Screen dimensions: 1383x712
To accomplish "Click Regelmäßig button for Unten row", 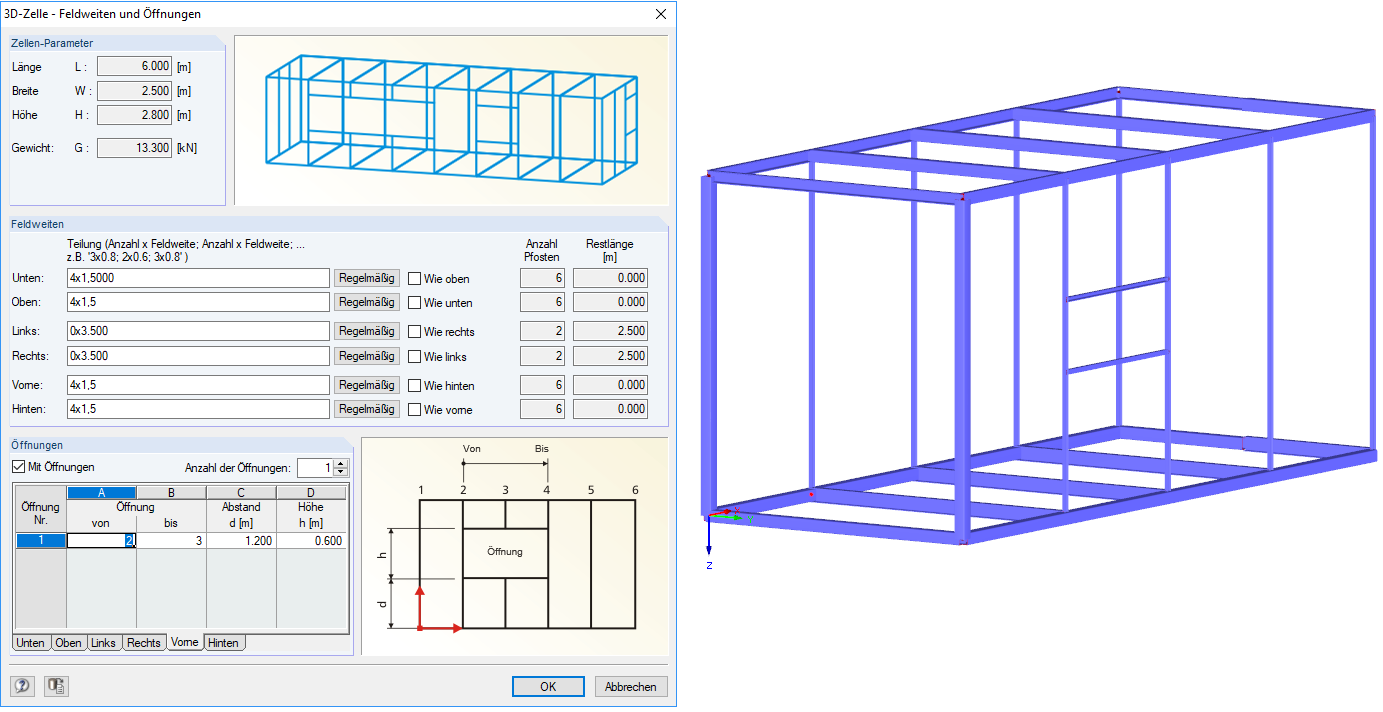I will [x=367, y=278].
